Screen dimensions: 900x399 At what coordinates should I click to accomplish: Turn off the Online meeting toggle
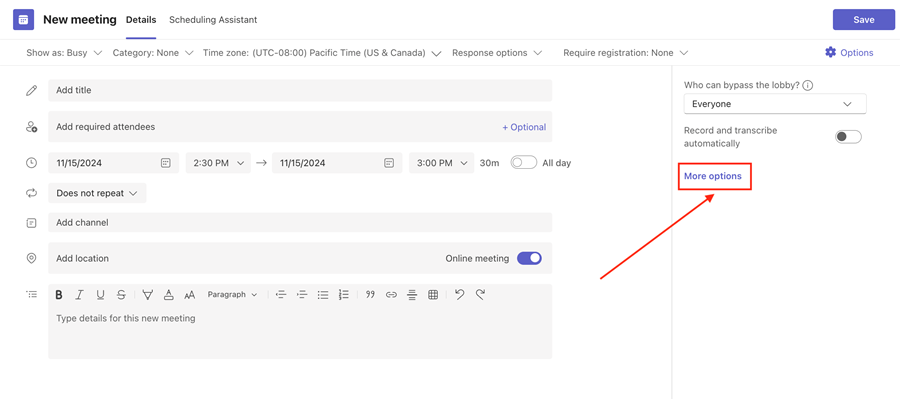(529, 258)
